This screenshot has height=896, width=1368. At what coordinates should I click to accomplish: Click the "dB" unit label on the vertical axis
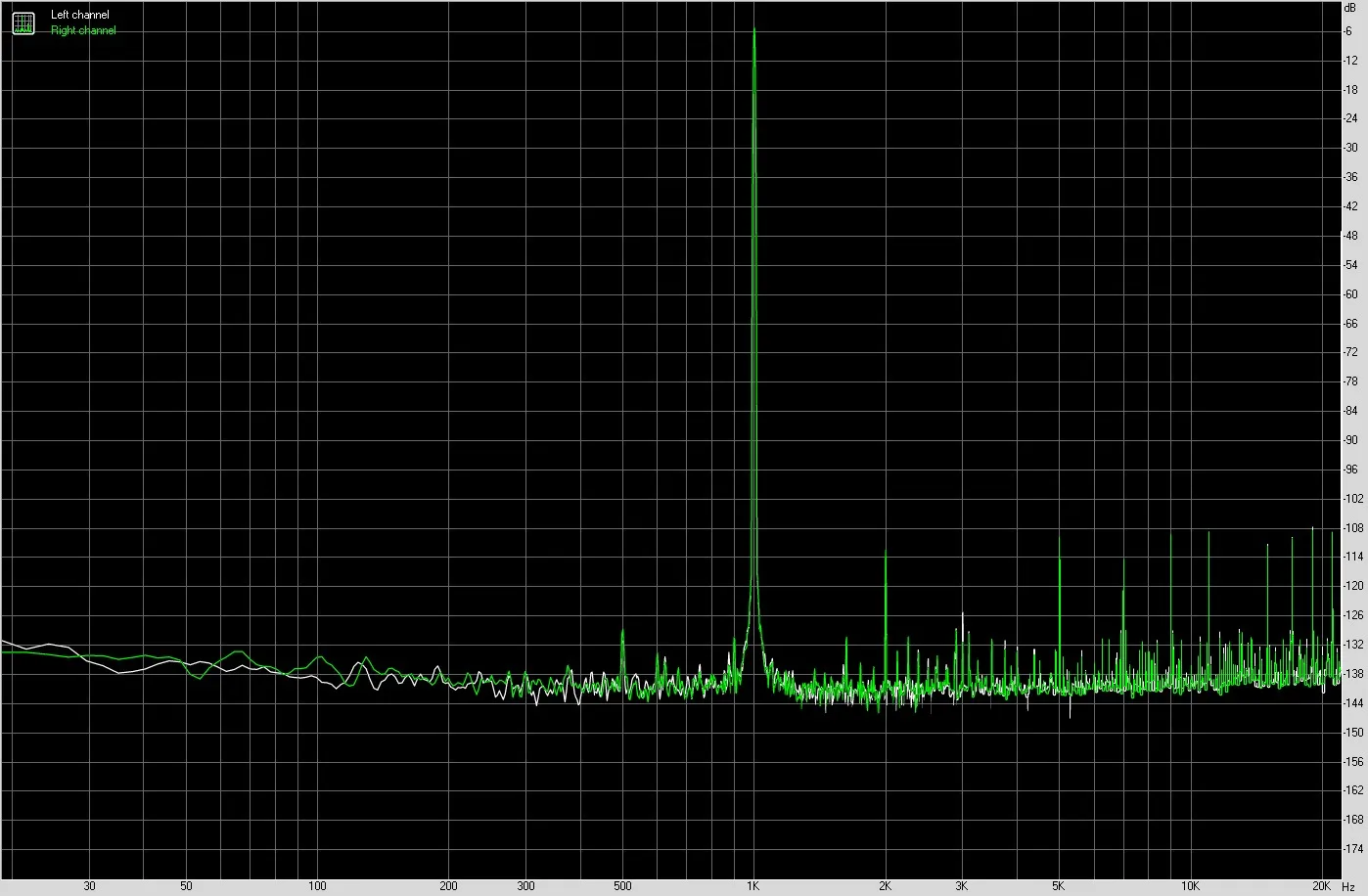1350,7
